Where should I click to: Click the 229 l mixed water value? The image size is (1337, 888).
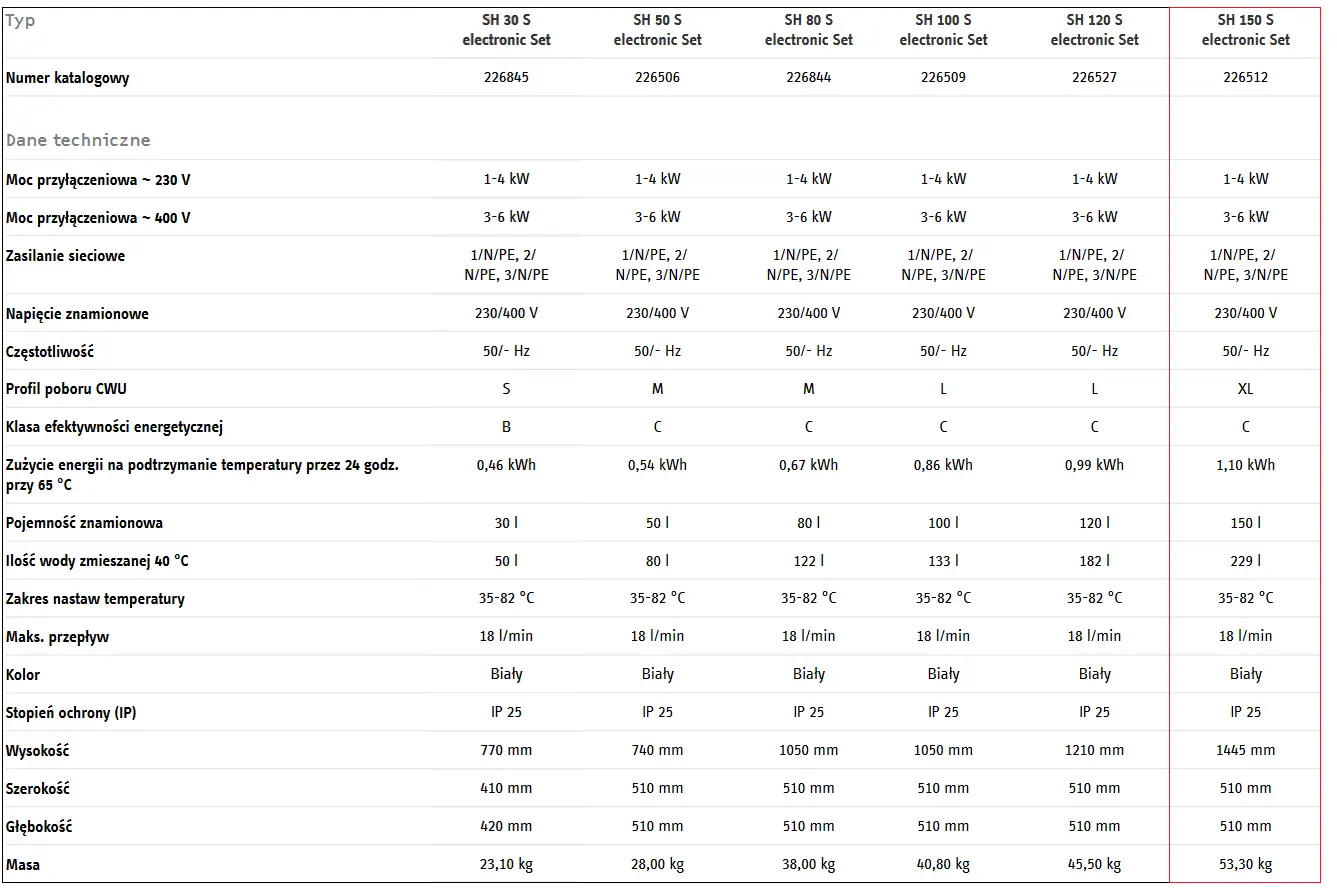click(x=1245, y=561)
